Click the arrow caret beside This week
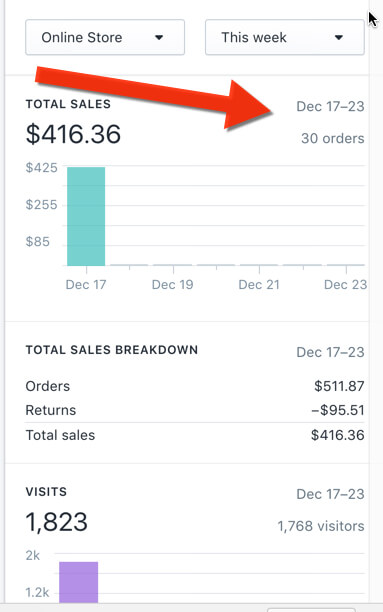 [338, 38]
